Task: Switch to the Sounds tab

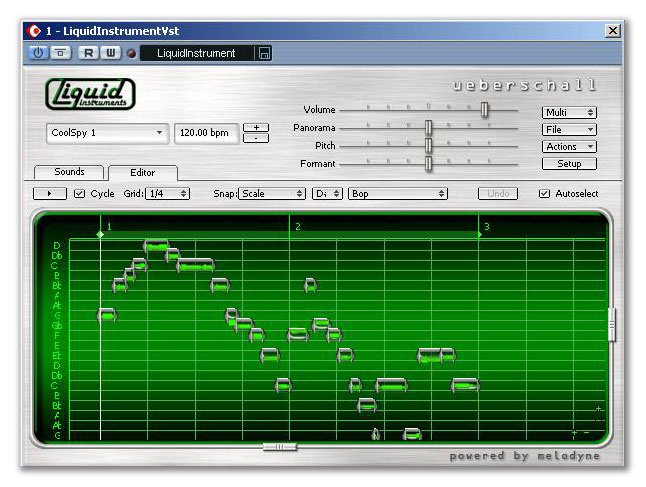Action: tap(69, 172)
